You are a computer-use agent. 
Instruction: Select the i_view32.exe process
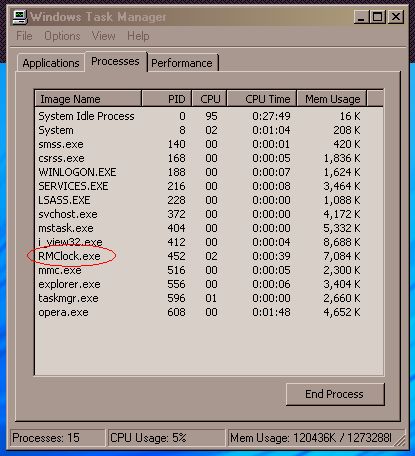tap(209, 242)
